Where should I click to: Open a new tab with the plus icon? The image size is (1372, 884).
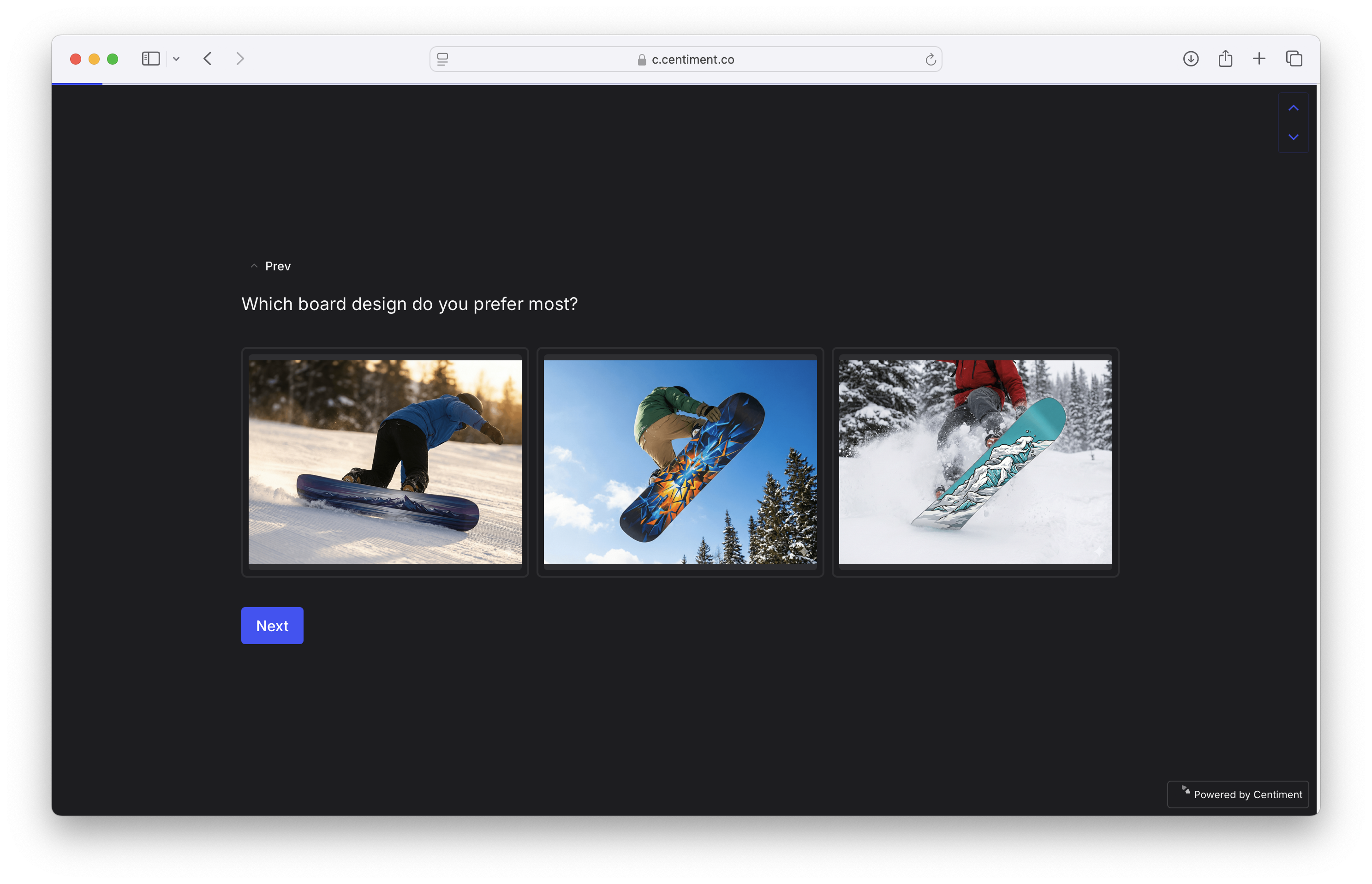[1259, 59]
